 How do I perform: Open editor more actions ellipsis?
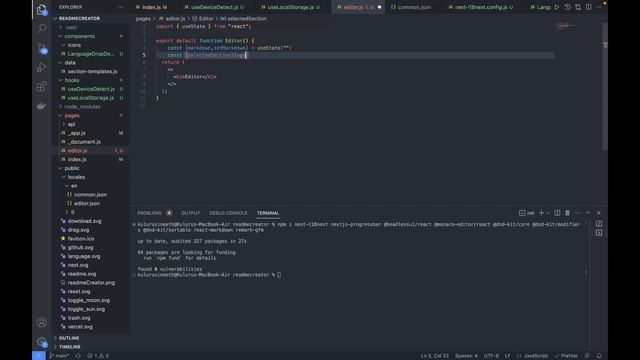point(599,7)
